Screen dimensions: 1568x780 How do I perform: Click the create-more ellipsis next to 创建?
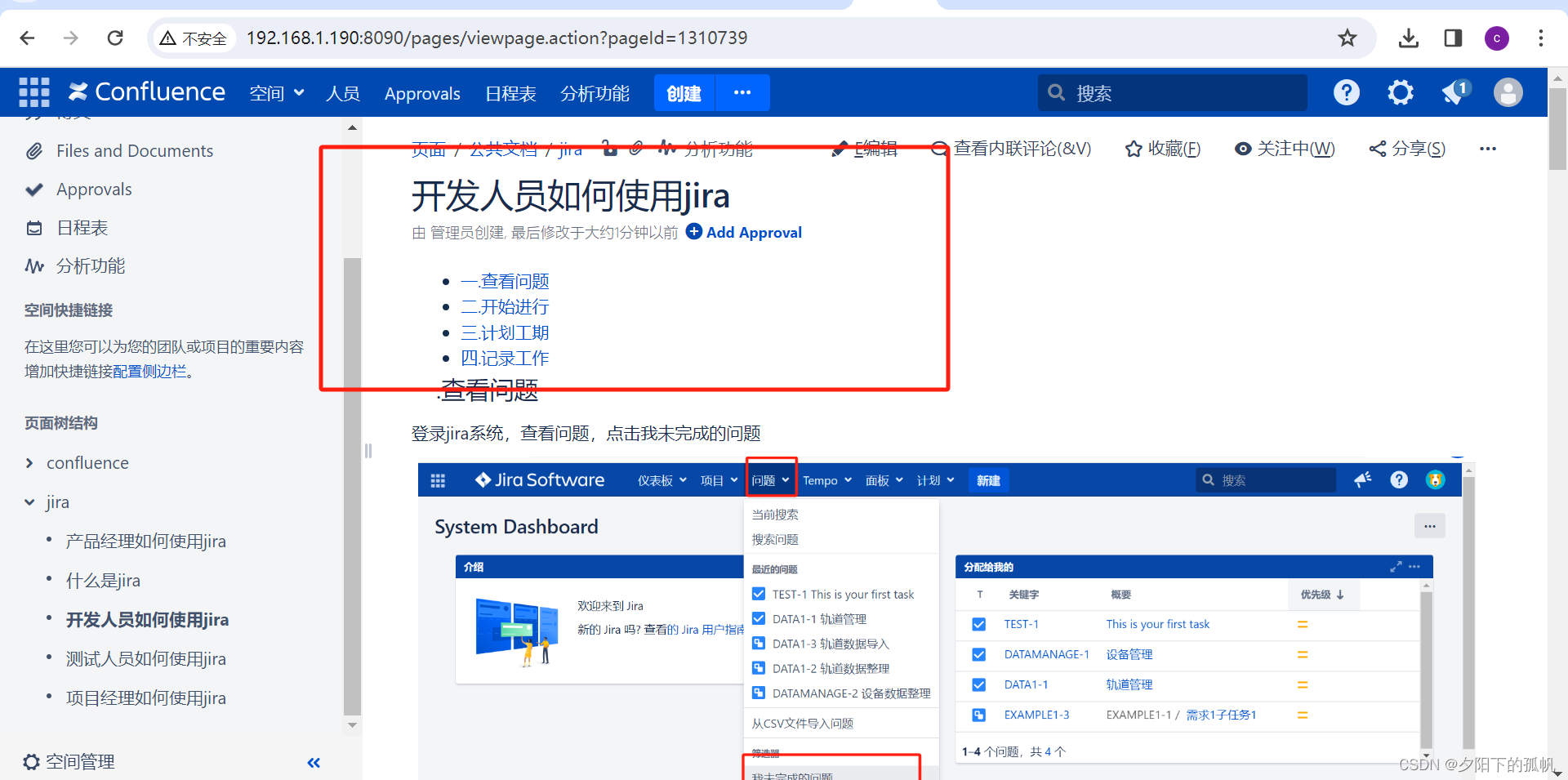pos(742,92)
